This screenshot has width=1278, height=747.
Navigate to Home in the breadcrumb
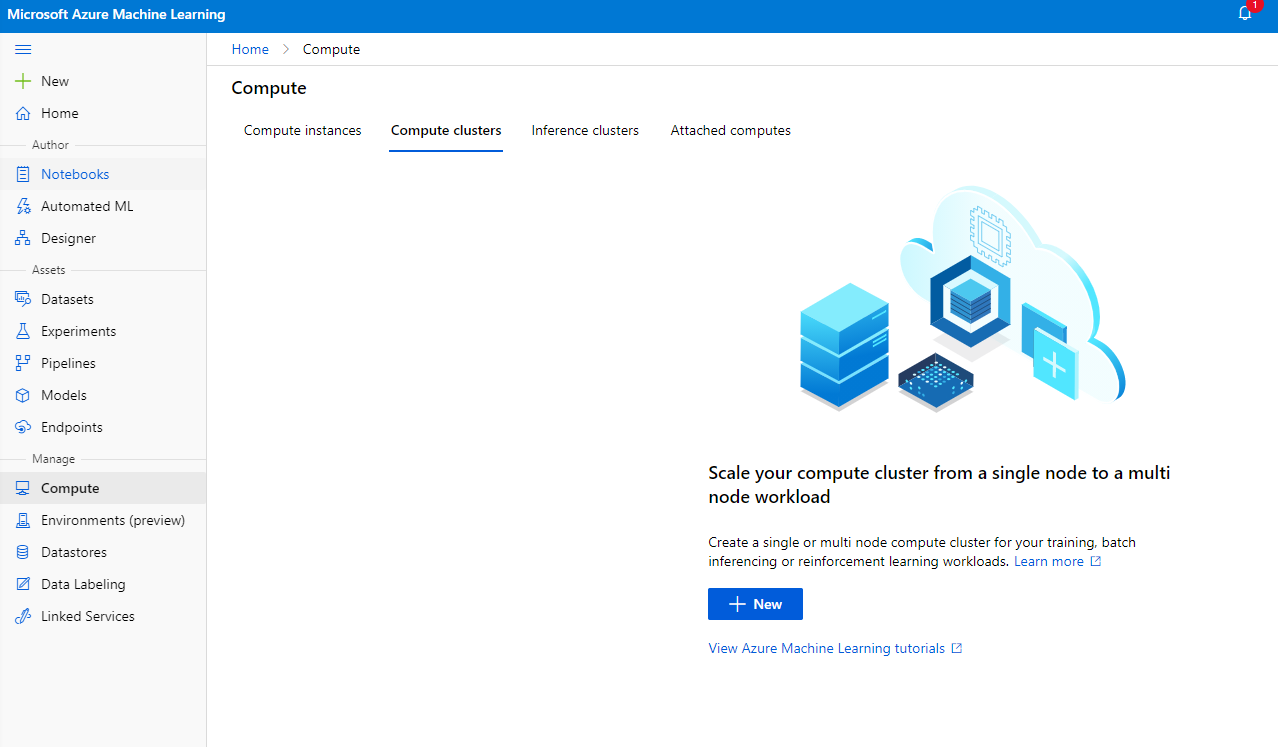(x=250, y=49)
